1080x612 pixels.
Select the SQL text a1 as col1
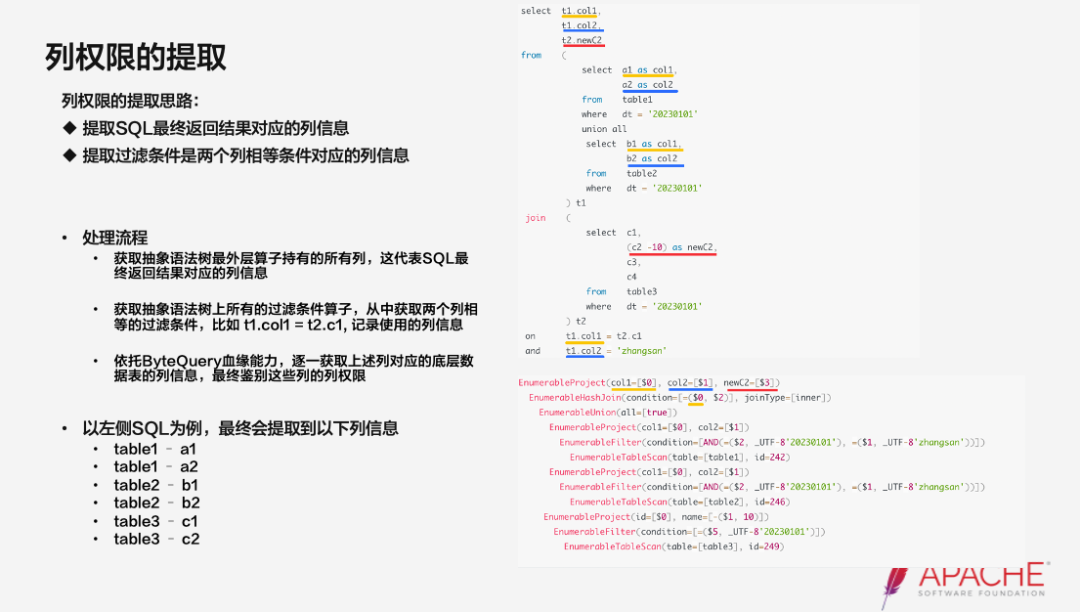point(649,70)
